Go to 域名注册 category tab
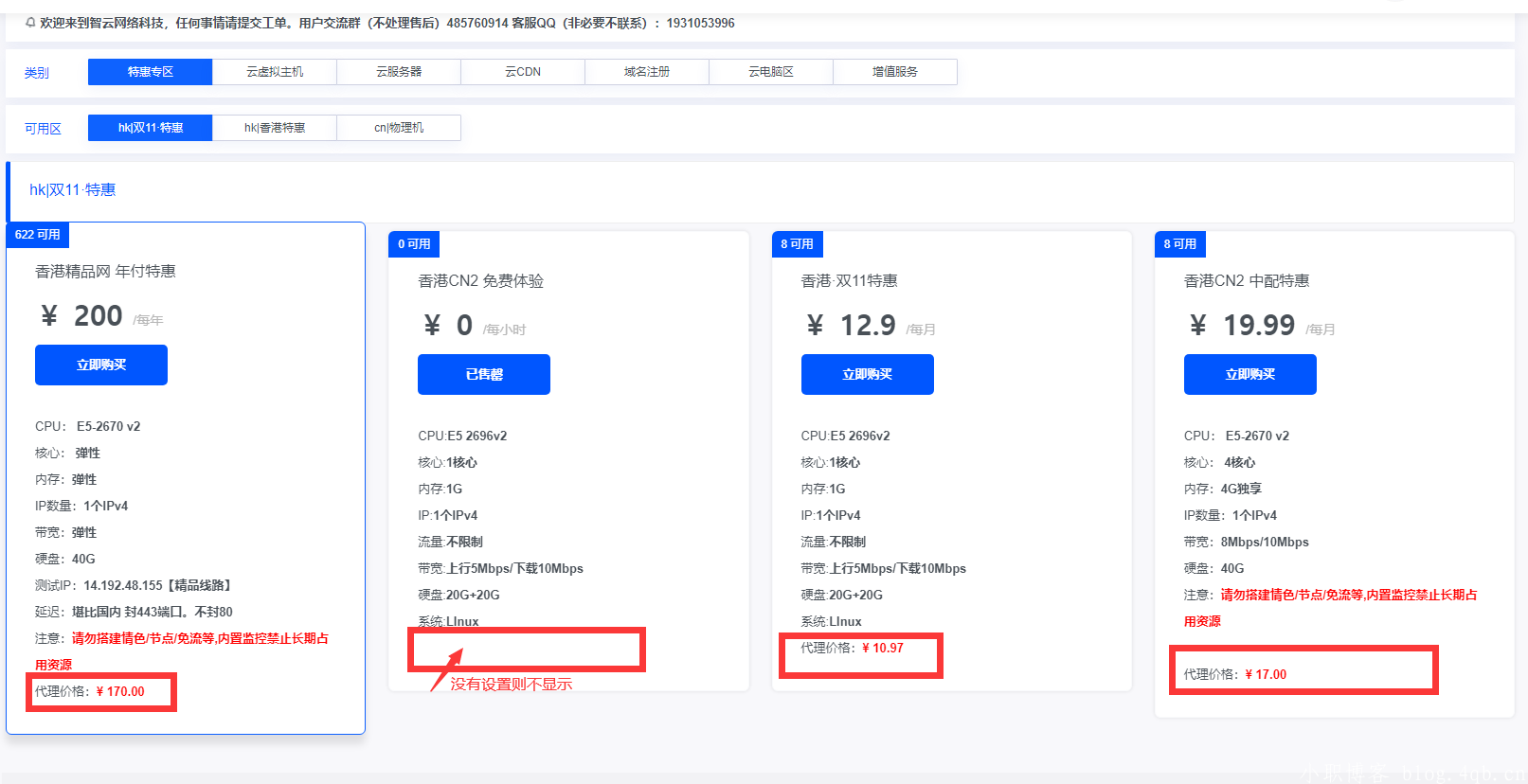This screenshot has width=1528, height=784. tap(647, 72)
